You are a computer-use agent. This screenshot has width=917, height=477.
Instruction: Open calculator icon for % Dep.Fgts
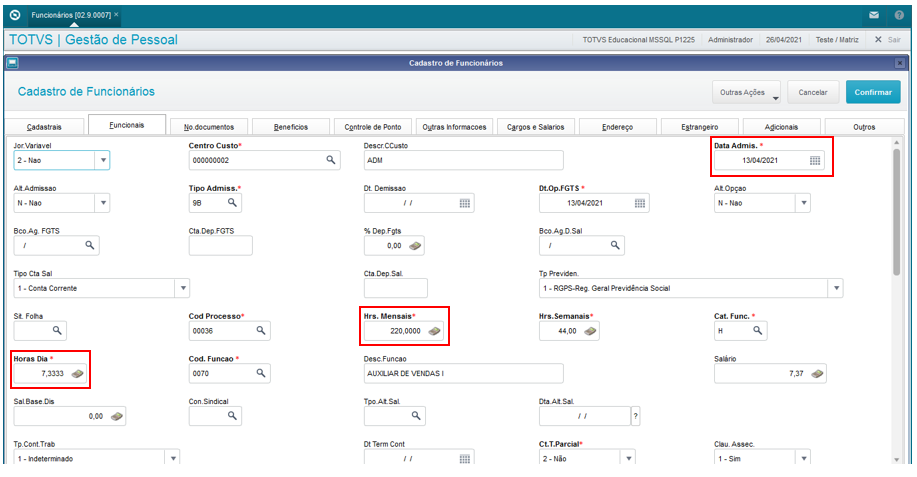pyautogui.click(x=415, y=246)
